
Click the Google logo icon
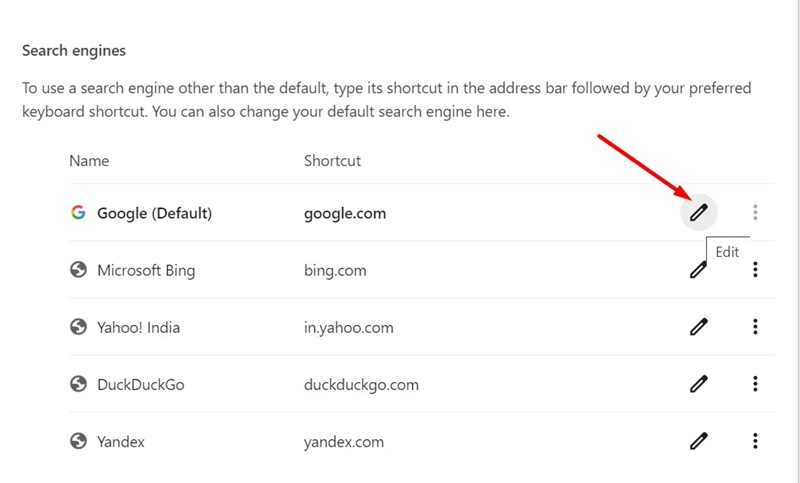78,212
